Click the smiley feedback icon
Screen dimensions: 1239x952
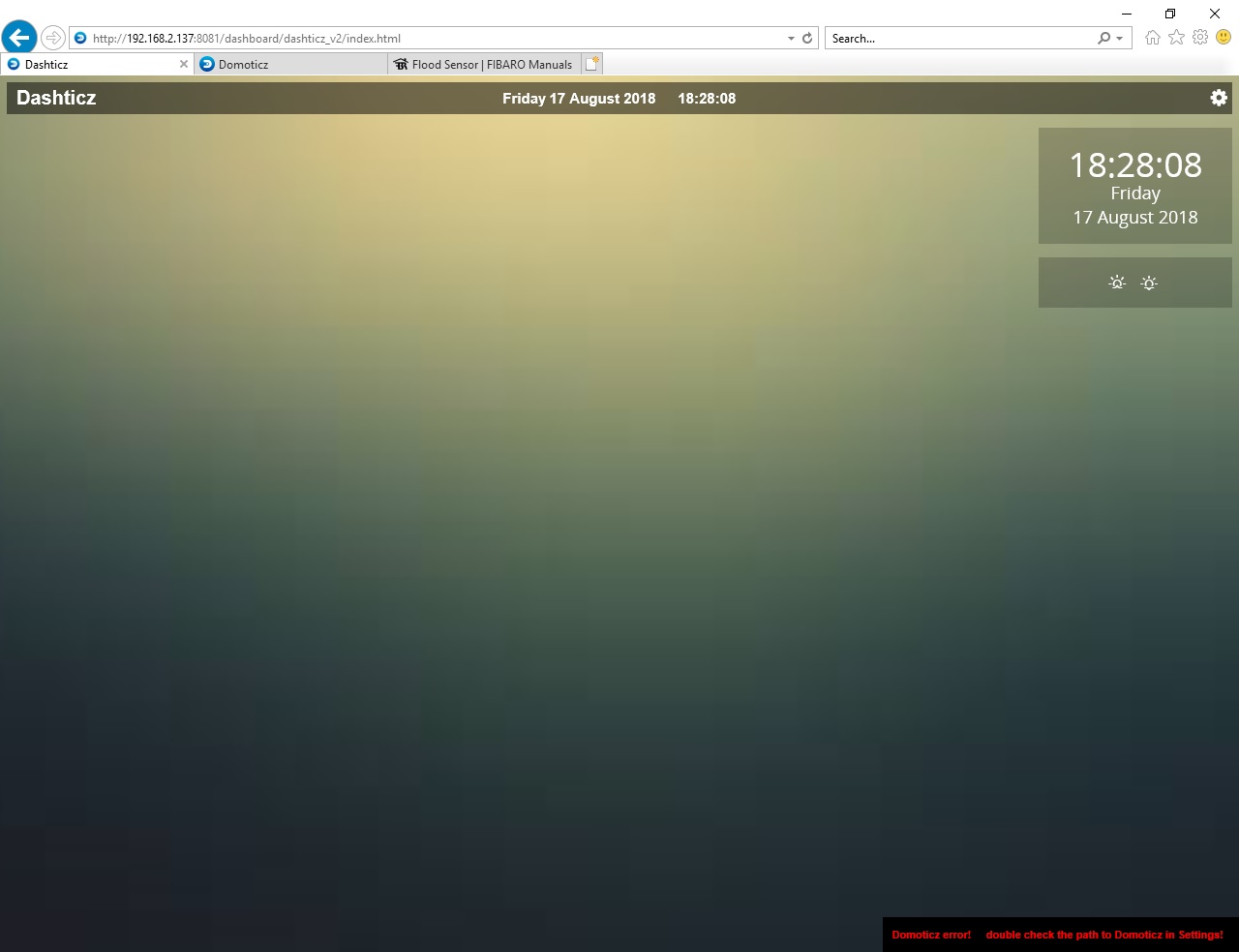[x=1224, y=38]
